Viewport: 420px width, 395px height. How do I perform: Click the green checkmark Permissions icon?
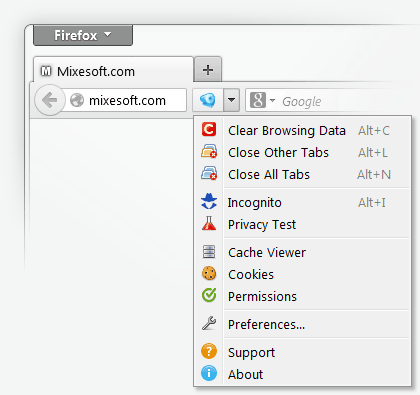tap(209, 295)
